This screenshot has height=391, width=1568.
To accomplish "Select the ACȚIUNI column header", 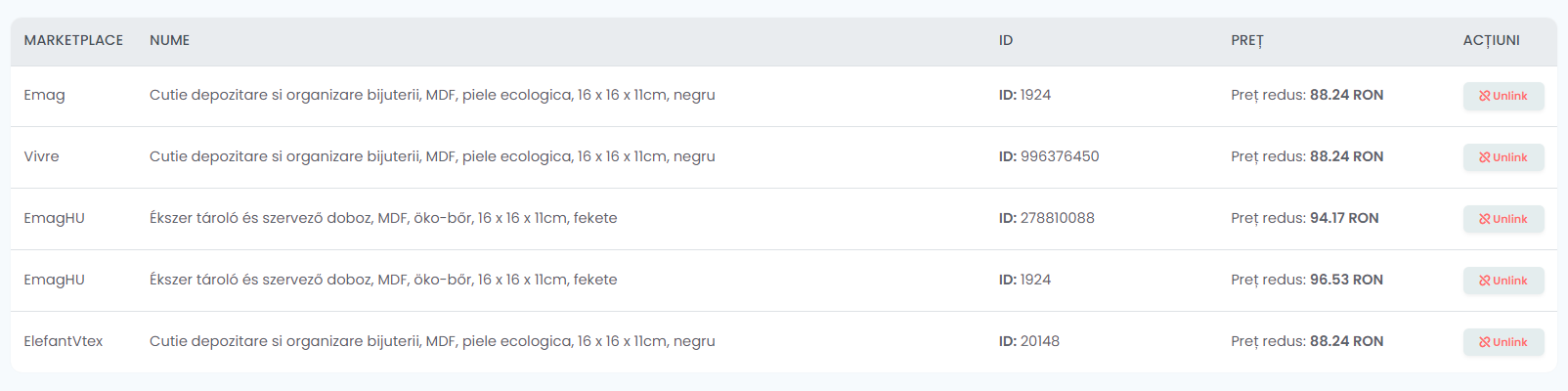I will tap(1491, 40).
